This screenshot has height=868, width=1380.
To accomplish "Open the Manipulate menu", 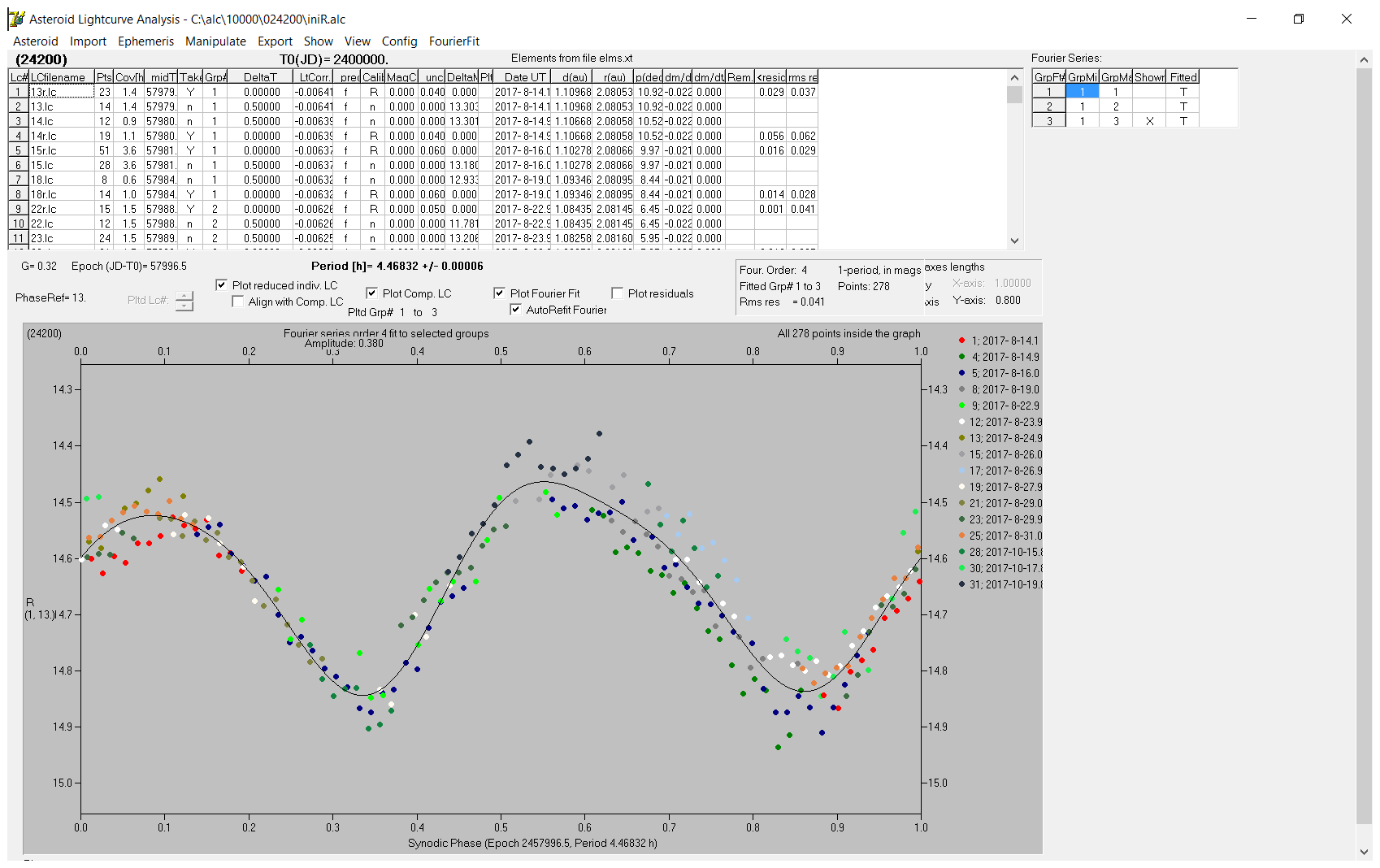I will click(215, 41).
